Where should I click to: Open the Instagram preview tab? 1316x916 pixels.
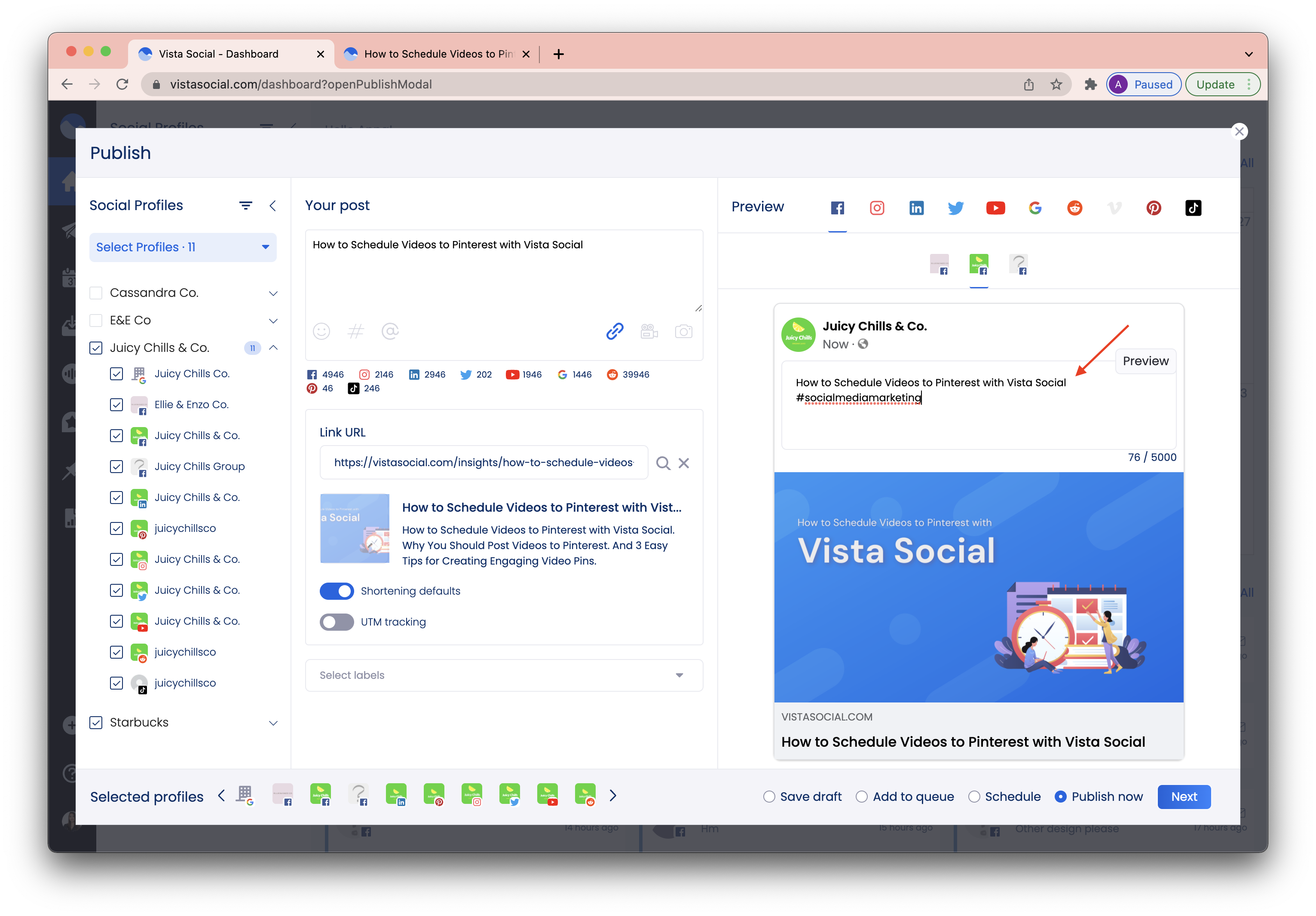click(x=877, y=208)
